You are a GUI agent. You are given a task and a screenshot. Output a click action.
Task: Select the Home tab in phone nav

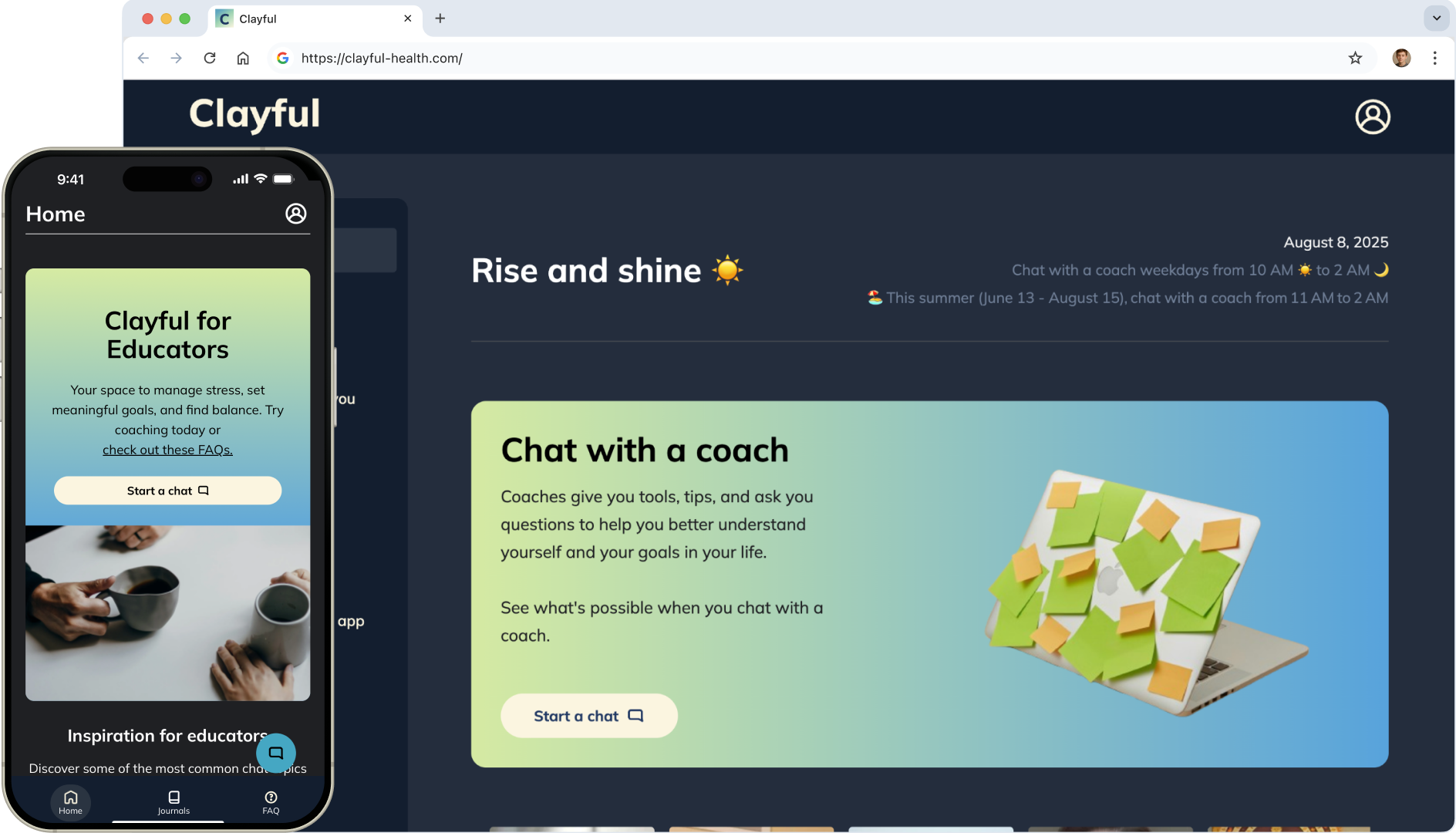[x=70, y=802]
